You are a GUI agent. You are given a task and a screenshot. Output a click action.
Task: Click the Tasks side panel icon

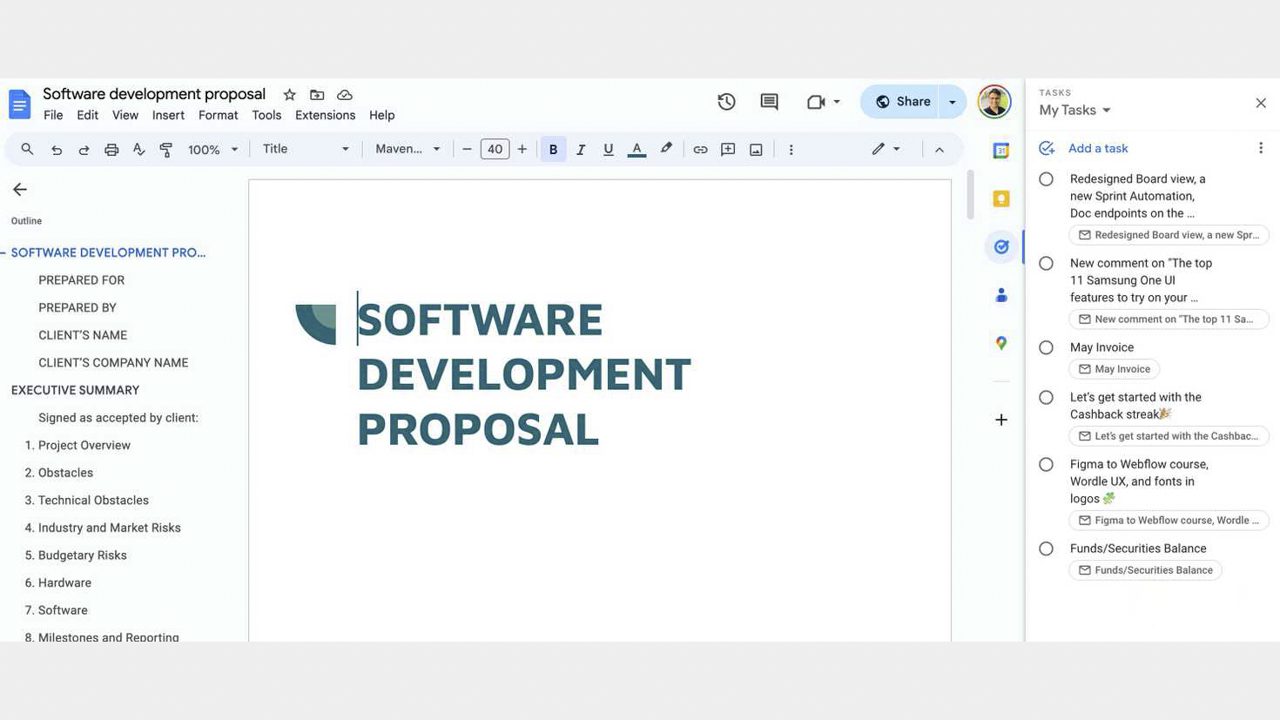click(1001, 246)
